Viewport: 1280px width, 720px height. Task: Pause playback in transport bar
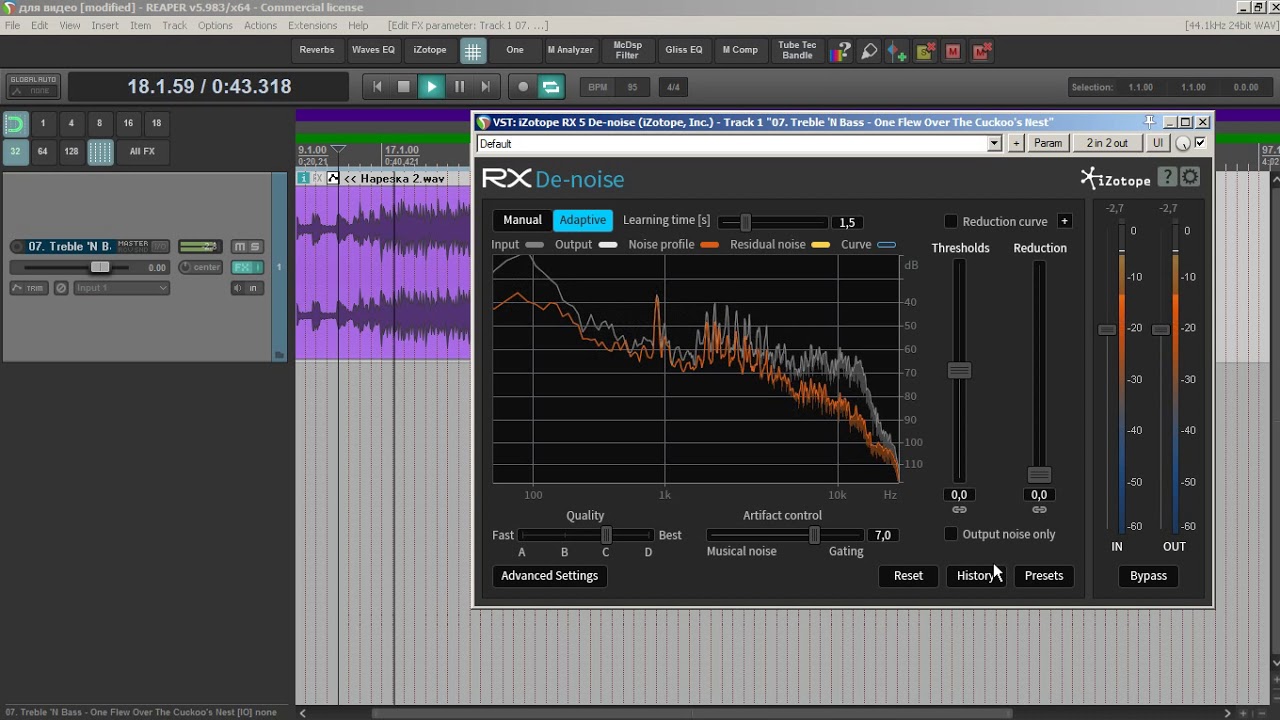[x=459, y=87]
